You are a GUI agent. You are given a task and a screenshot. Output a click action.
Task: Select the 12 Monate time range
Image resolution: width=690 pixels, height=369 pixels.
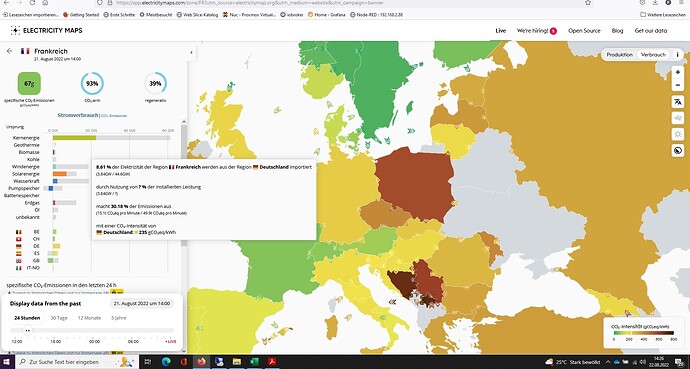click(89, 318)
